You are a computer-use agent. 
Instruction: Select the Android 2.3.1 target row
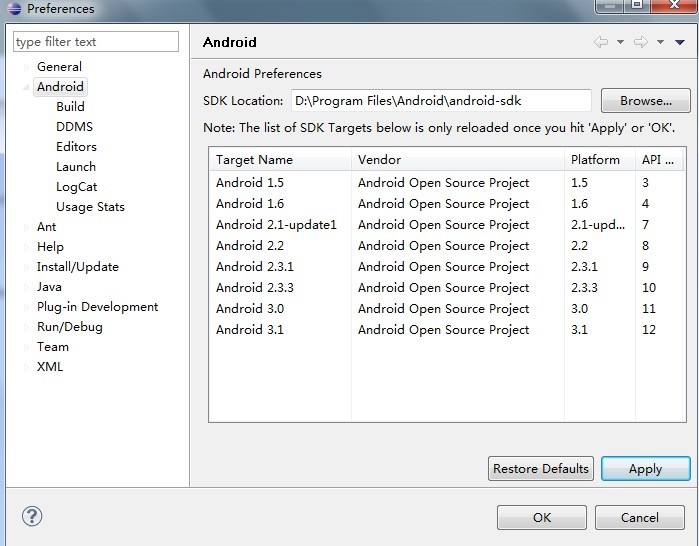coord(447,267)
